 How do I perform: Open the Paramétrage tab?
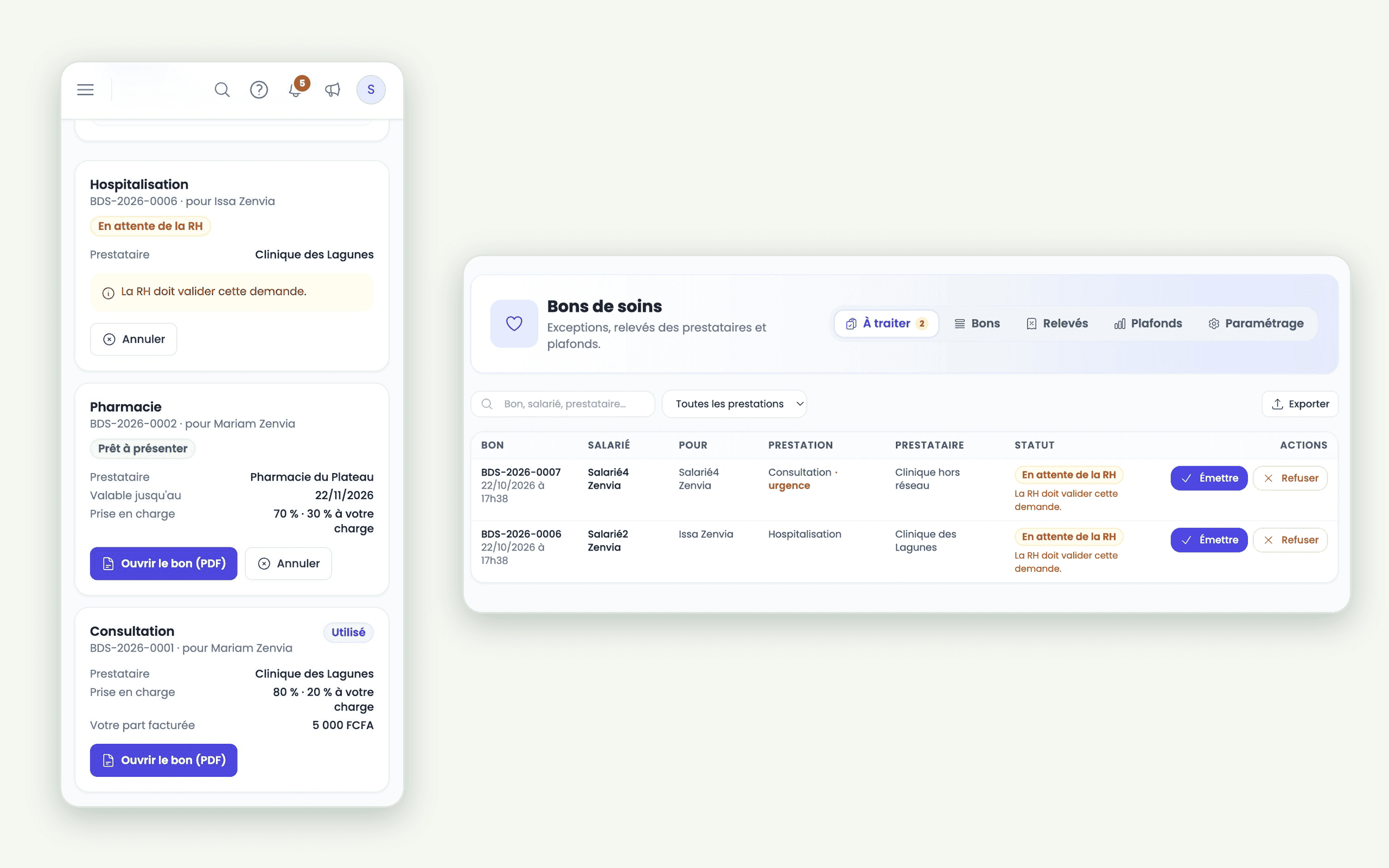(1256, 324)
